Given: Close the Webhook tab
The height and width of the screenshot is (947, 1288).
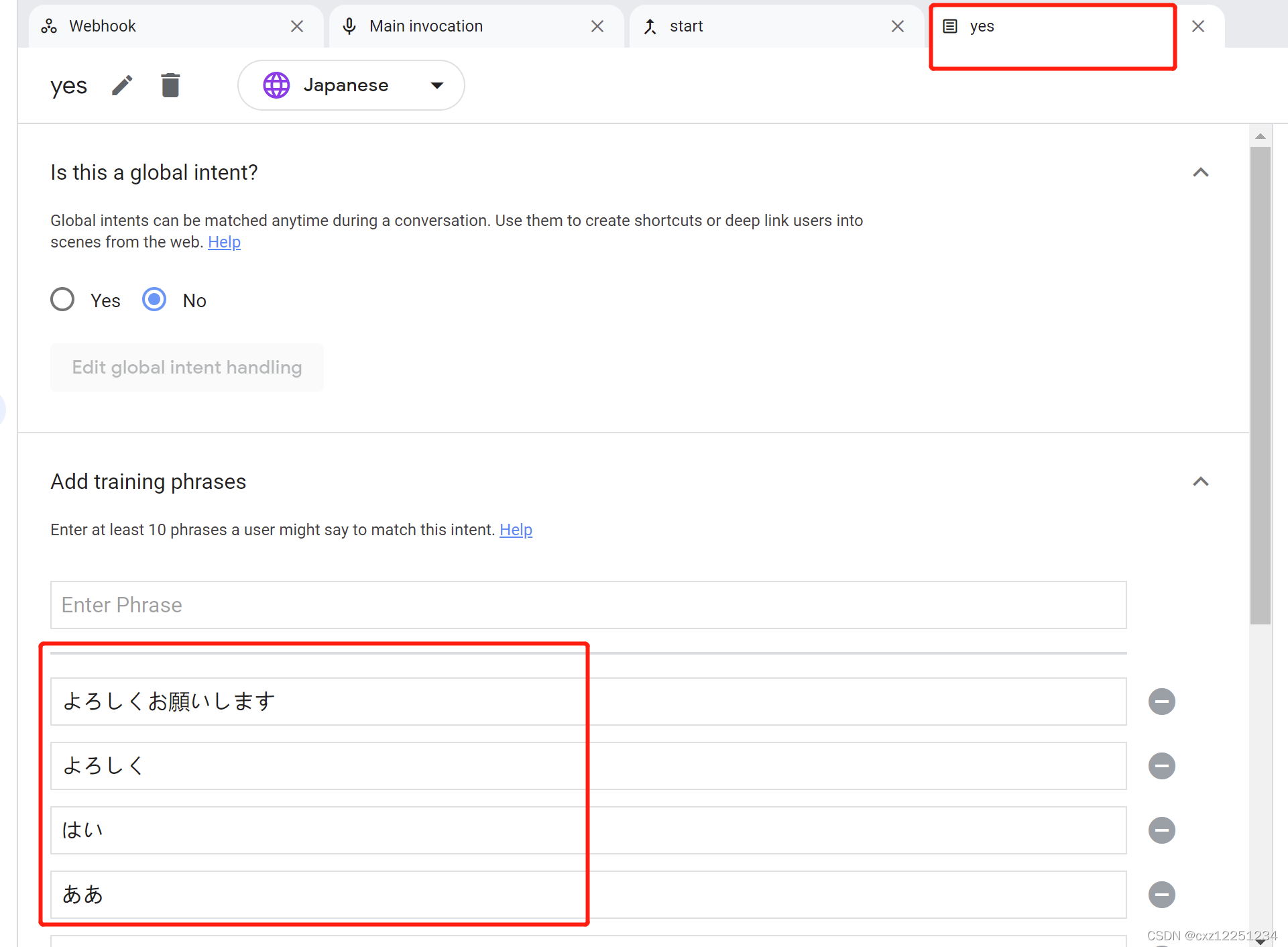Looking at the screenshot, I should pos(297,26).
